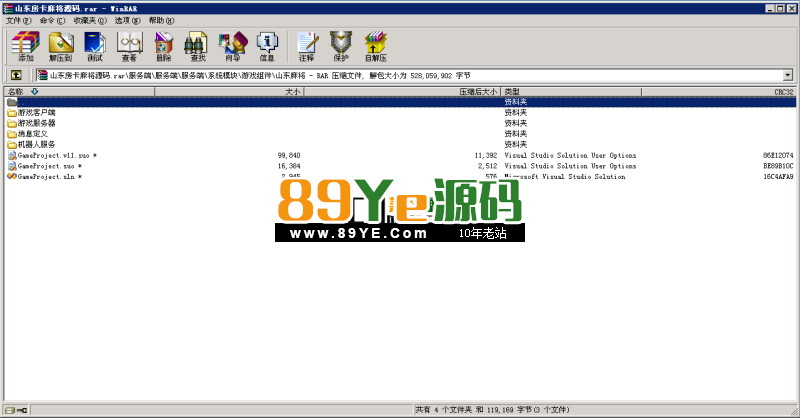Image resolution: width=800 pixels, height=418 pixels.
Task: Open the 收藏夹 (Favorites) menu
Action: 90,20
